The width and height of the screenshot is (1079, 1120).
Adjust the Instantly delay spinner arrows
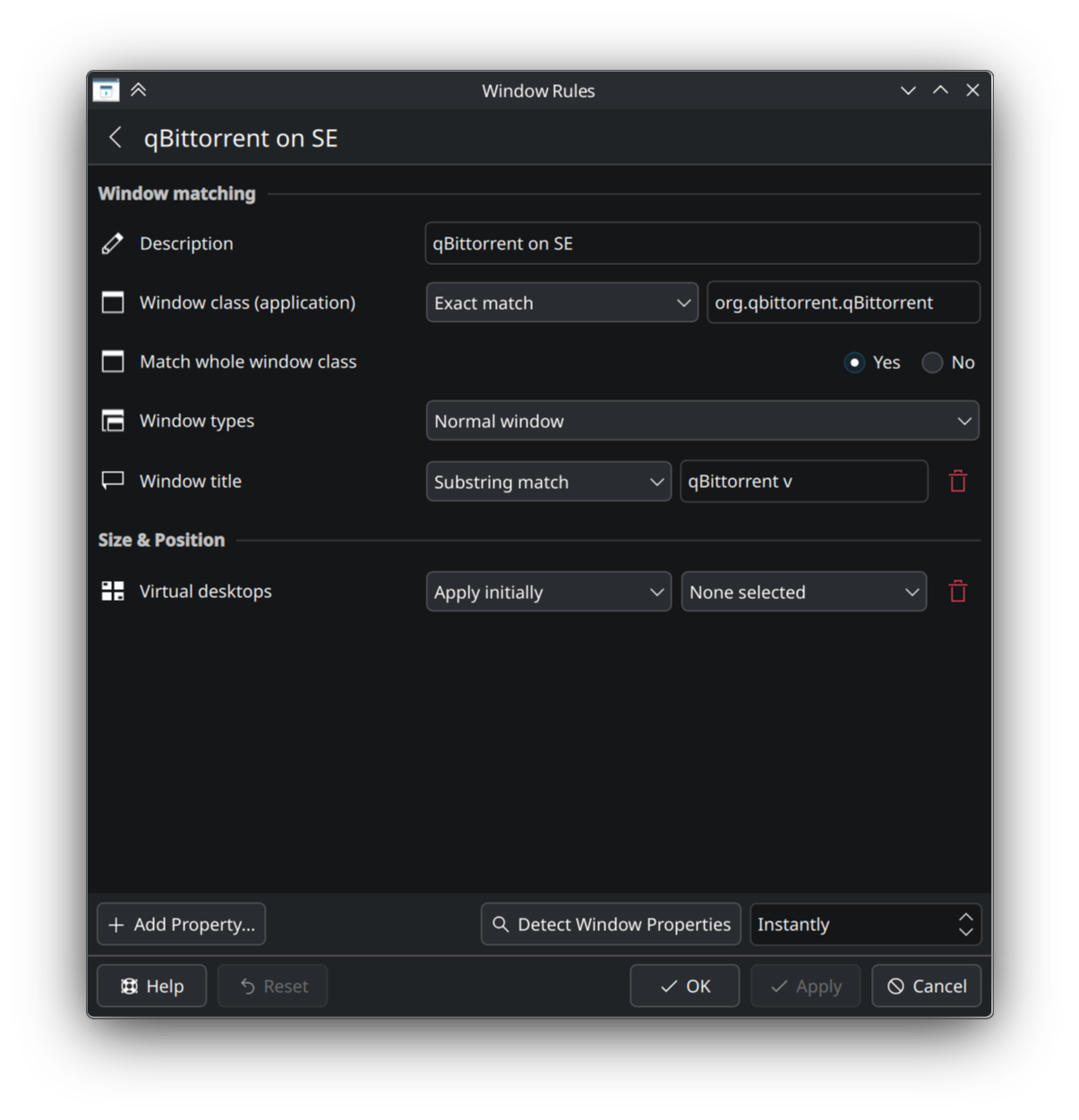coord(965,924)
